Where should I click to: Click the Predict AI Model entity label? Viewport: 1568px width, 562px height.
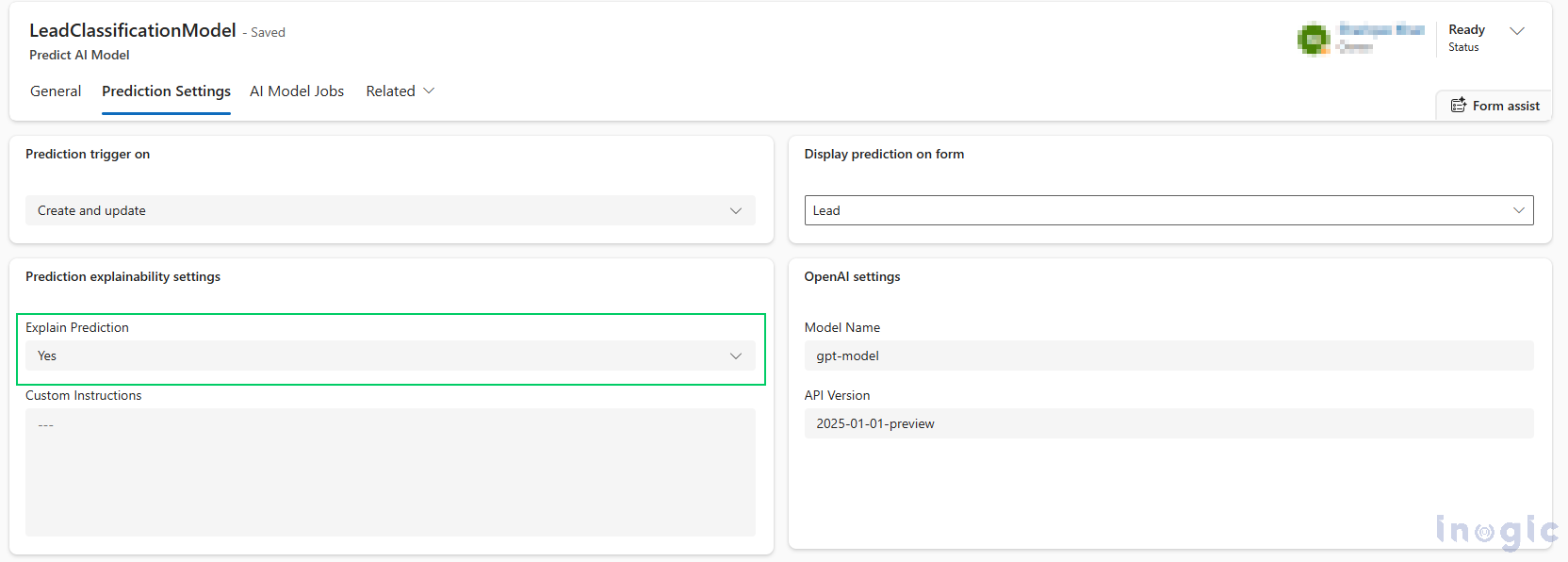79,56
